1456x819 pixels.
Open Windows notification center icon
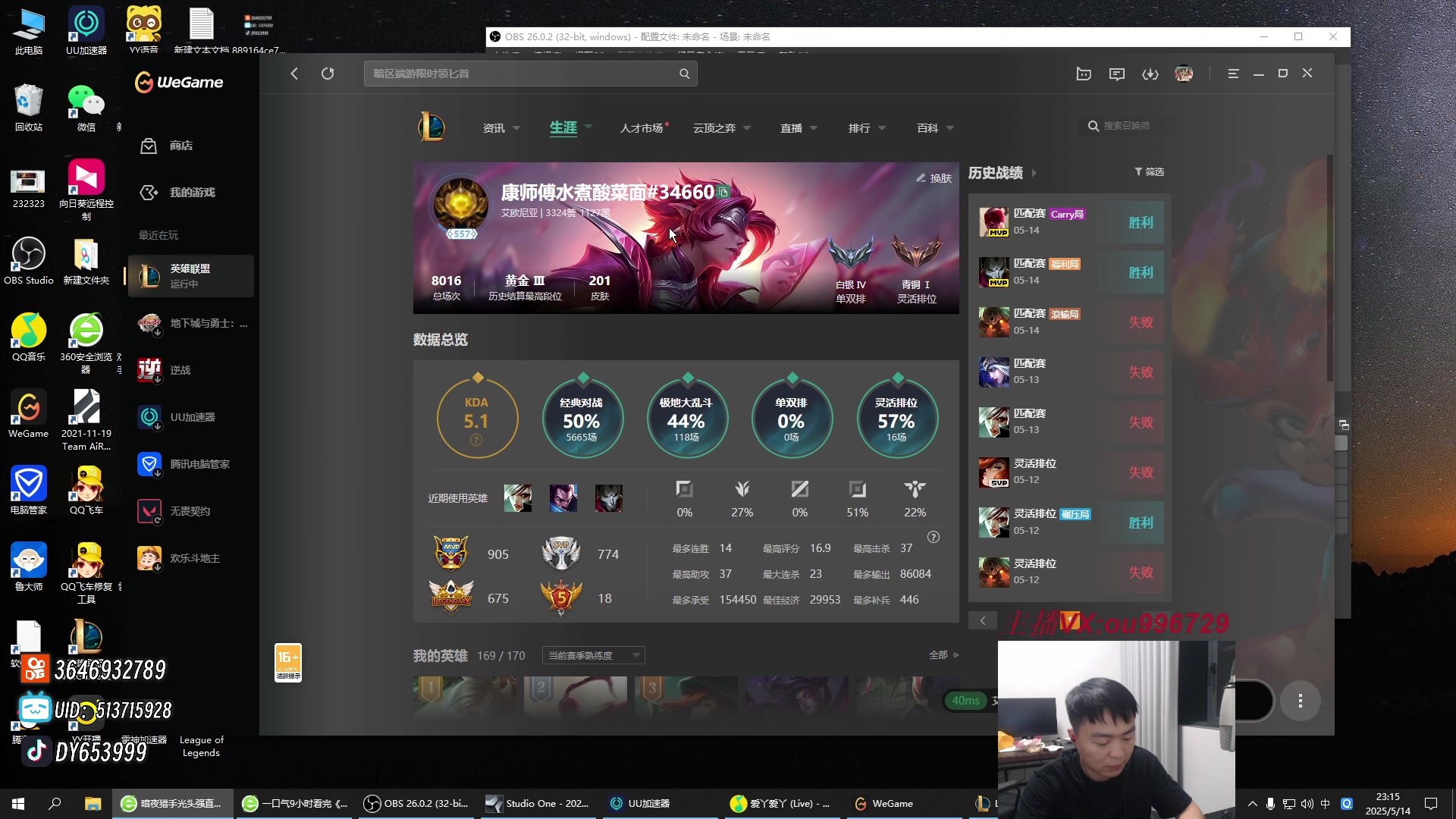click(x=1431, y=804)
